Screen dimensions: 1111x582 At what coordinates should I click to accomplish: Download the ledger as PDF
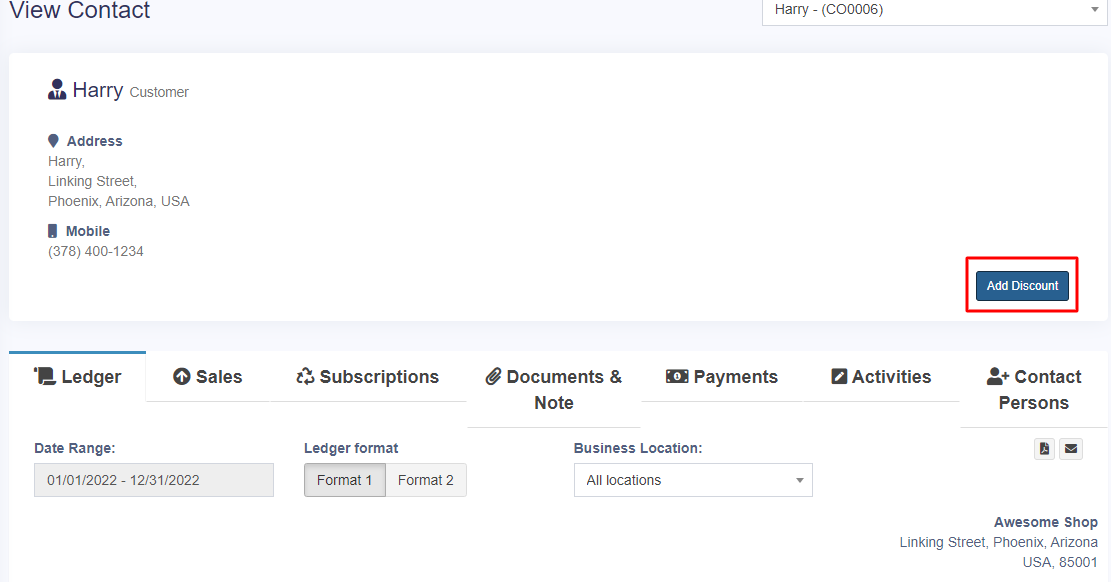[1044, 449]
